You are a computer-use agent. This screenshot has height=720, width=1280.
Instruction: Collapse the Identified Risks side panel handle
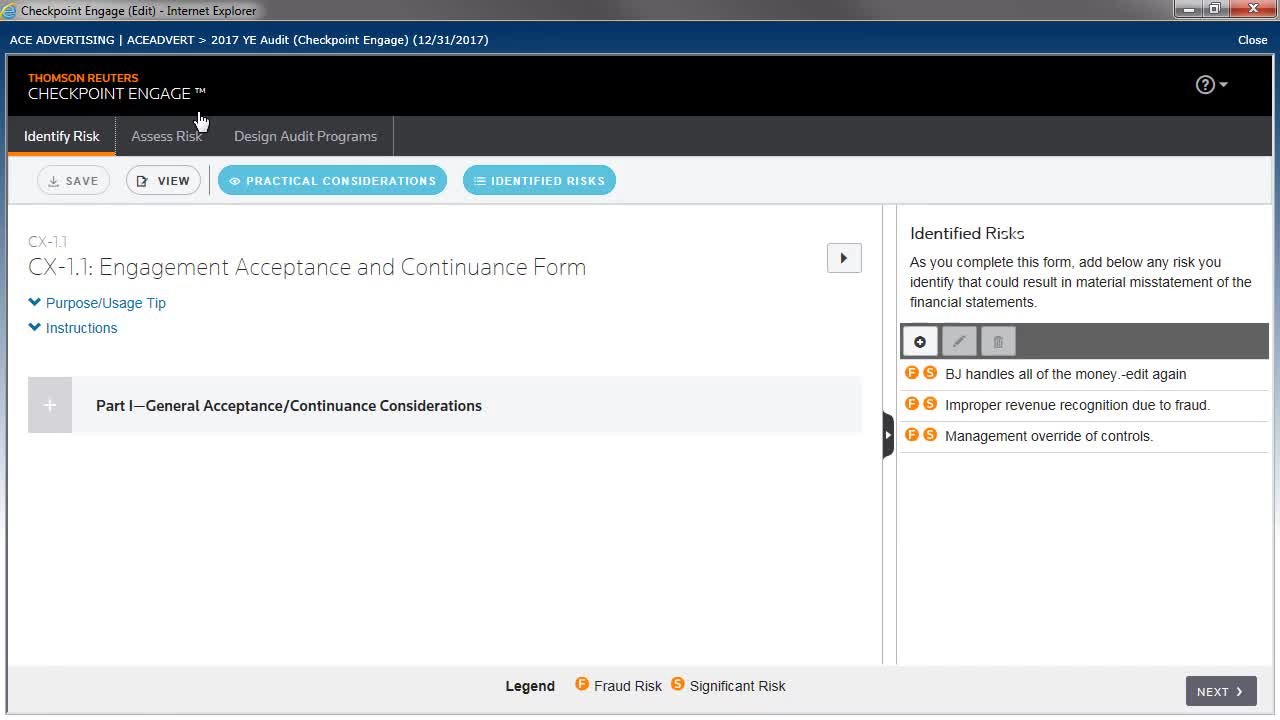pyautogui.click(x=888, y=435)
